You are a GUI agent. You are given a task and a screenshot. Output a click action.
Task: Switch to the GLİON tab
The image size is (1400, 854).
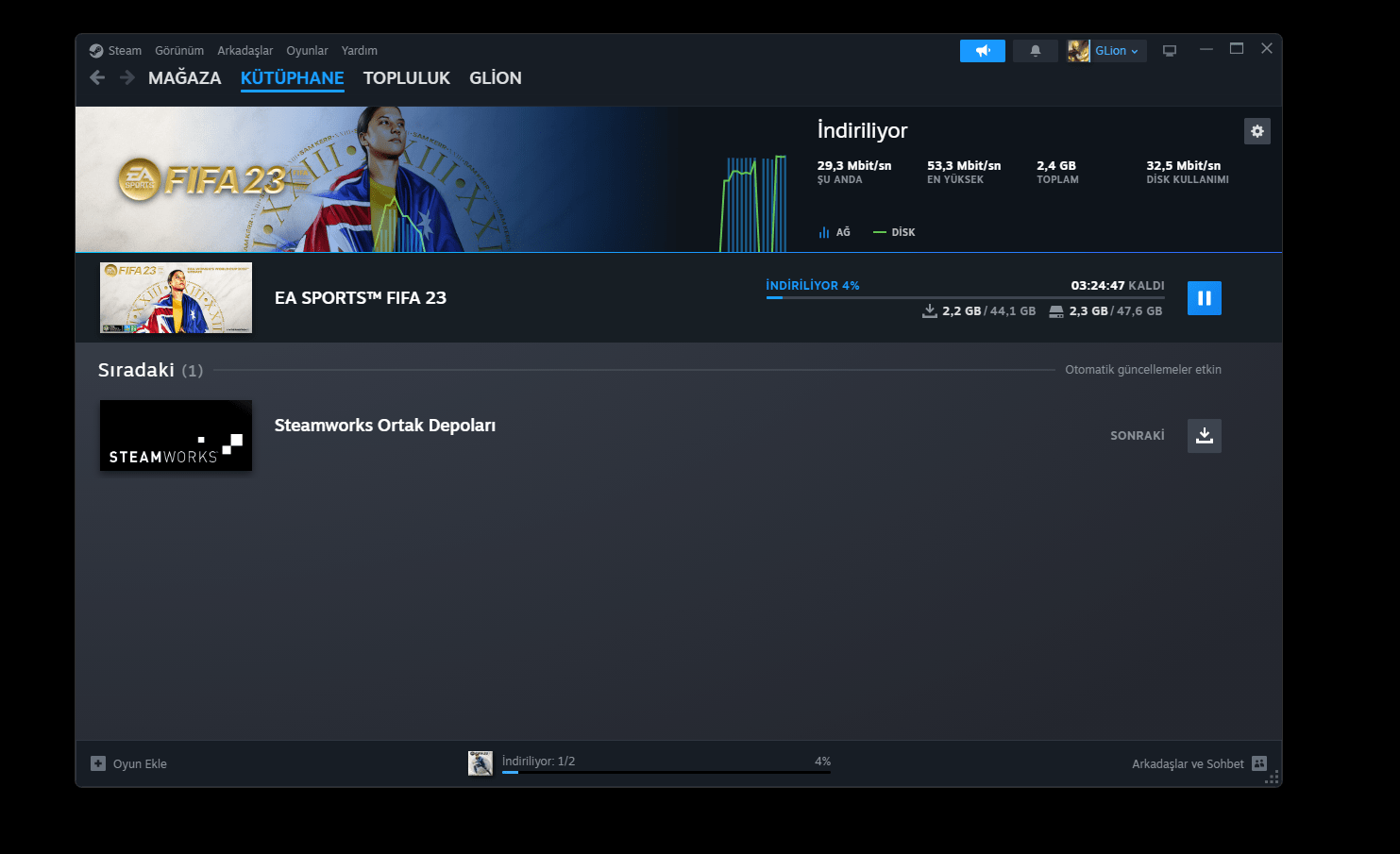pos(496,78)
